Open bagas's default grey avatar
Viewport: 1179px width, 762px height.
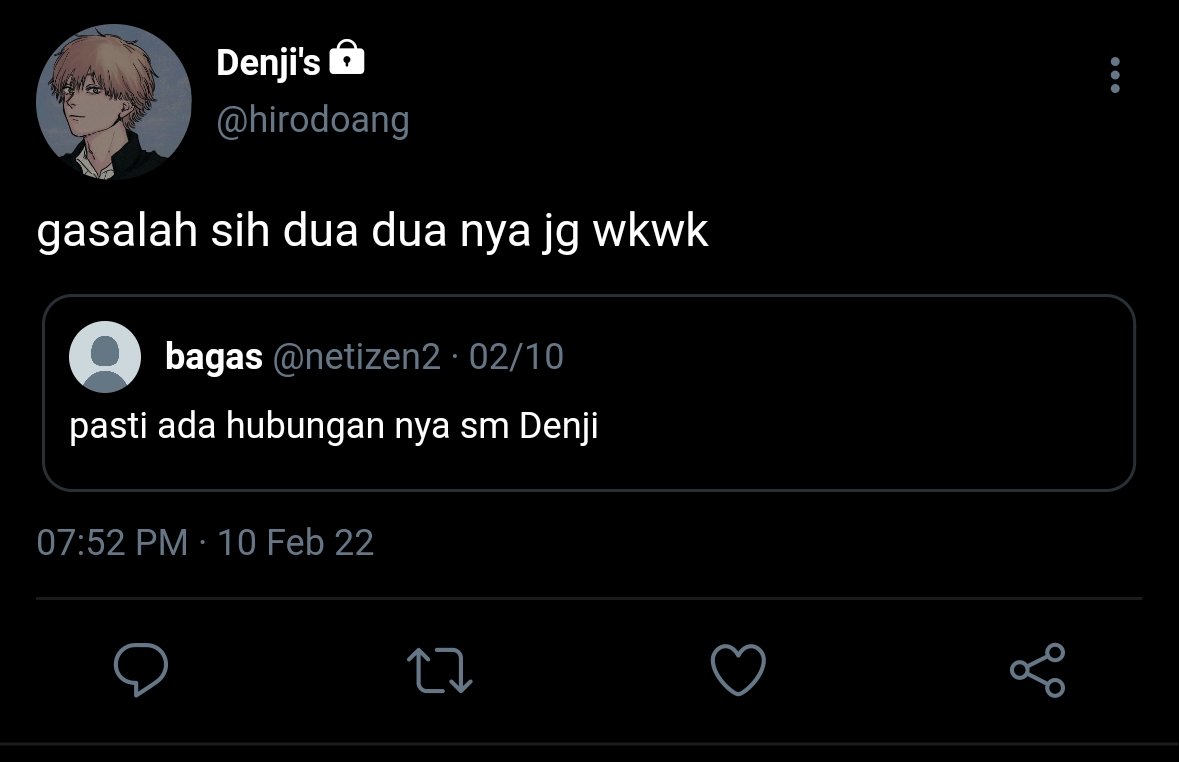click(x=105, y=357)
